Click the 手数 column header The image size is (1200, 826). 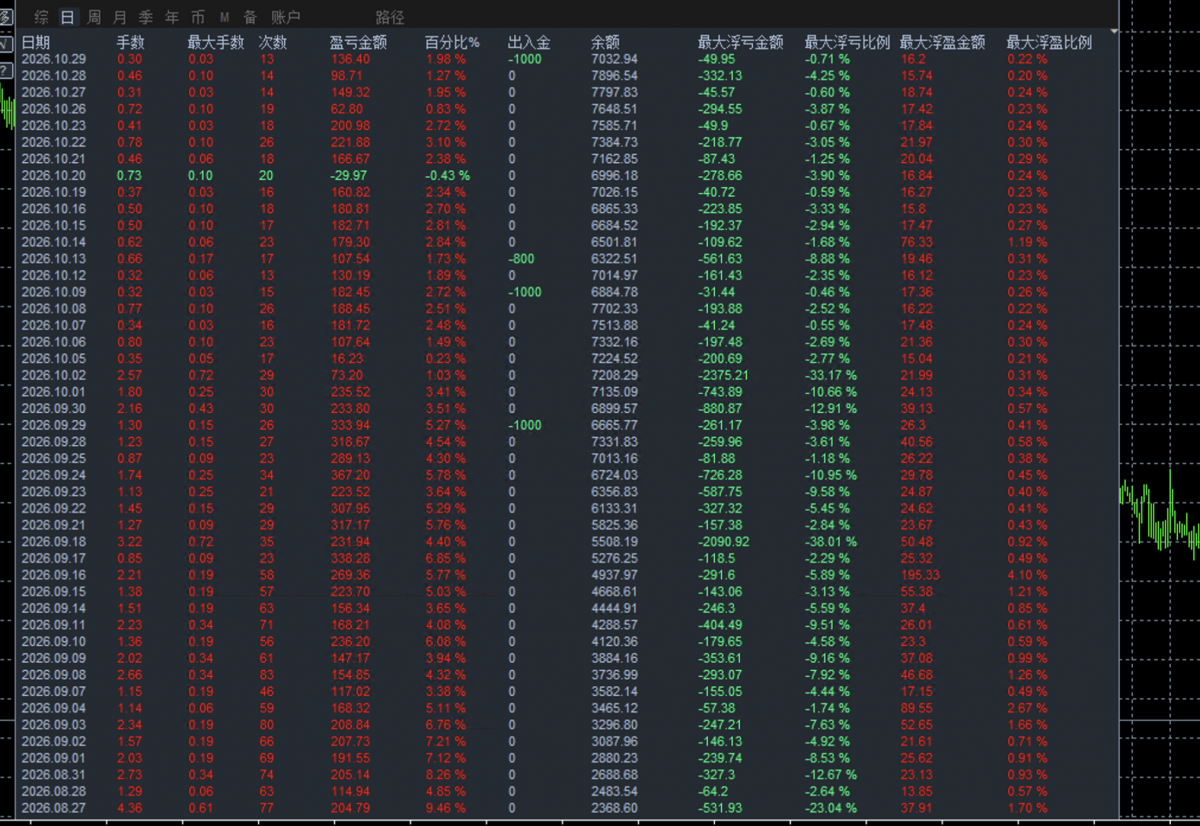point(131,42)
